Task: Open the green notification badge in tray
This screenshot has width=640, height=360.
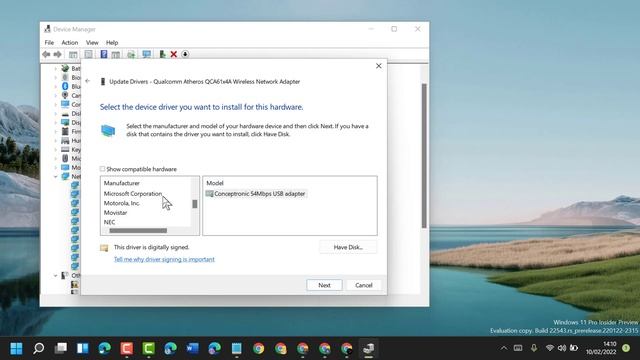Action: 626,348
